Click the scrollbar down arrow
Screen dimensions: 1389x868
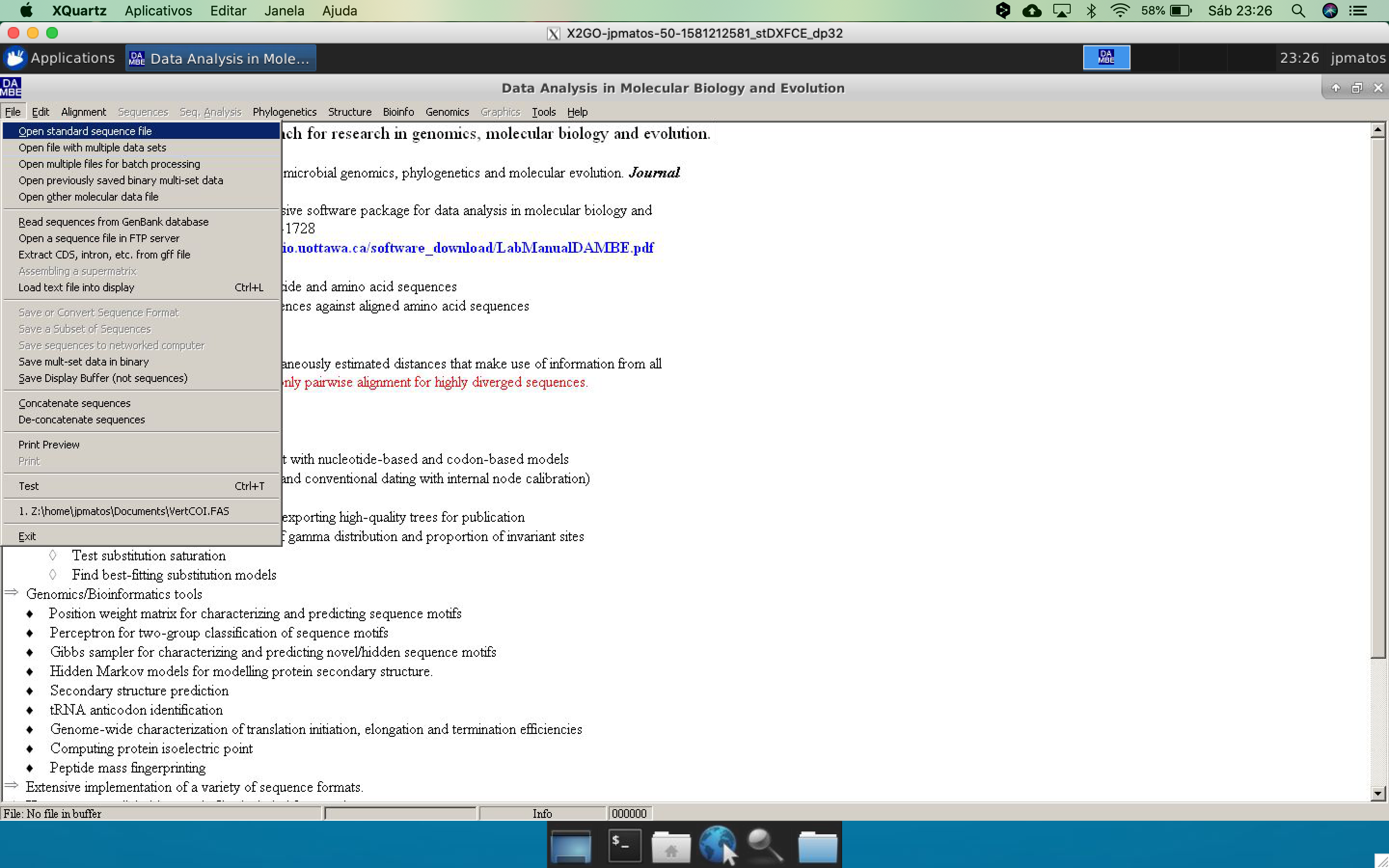(x=1377, y=793)
